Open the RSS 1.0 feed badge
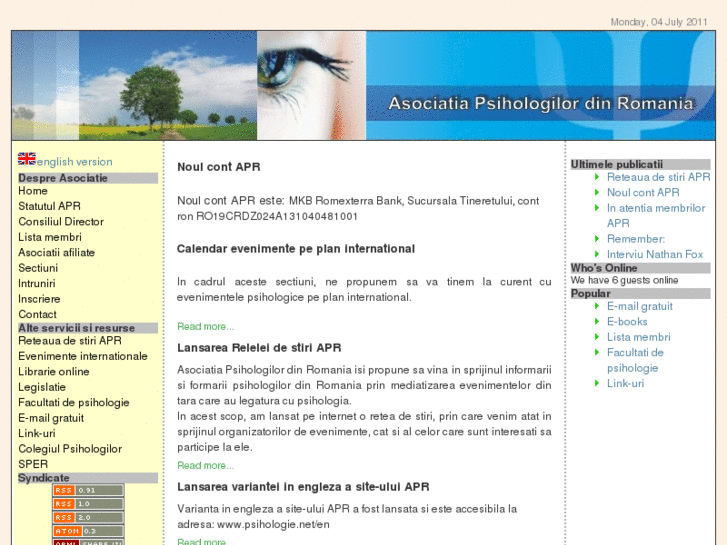Screen dimensions: 727x545 [88, 504]
